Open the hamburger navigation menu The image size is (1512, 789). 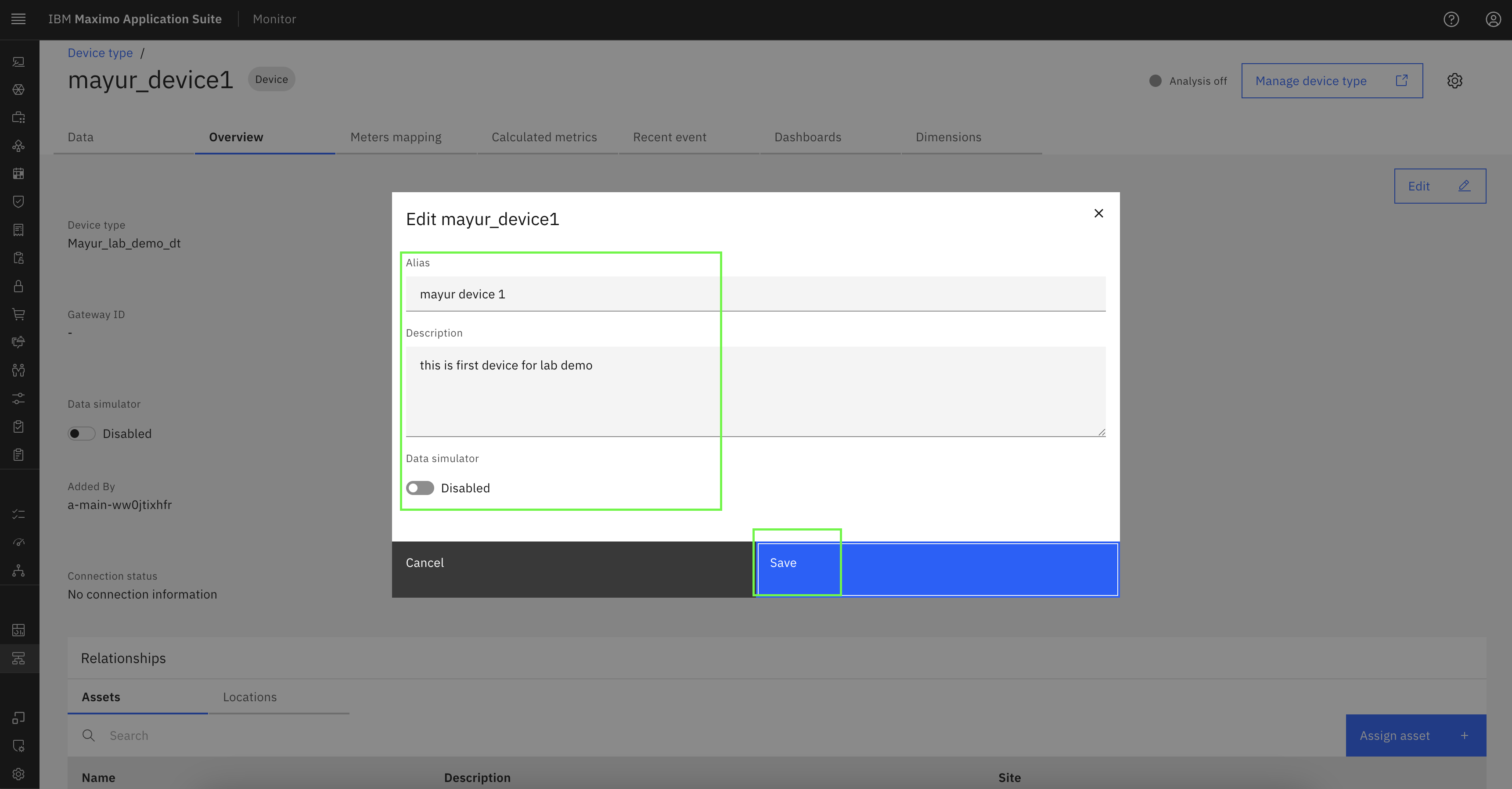click(x=19, y=19)
